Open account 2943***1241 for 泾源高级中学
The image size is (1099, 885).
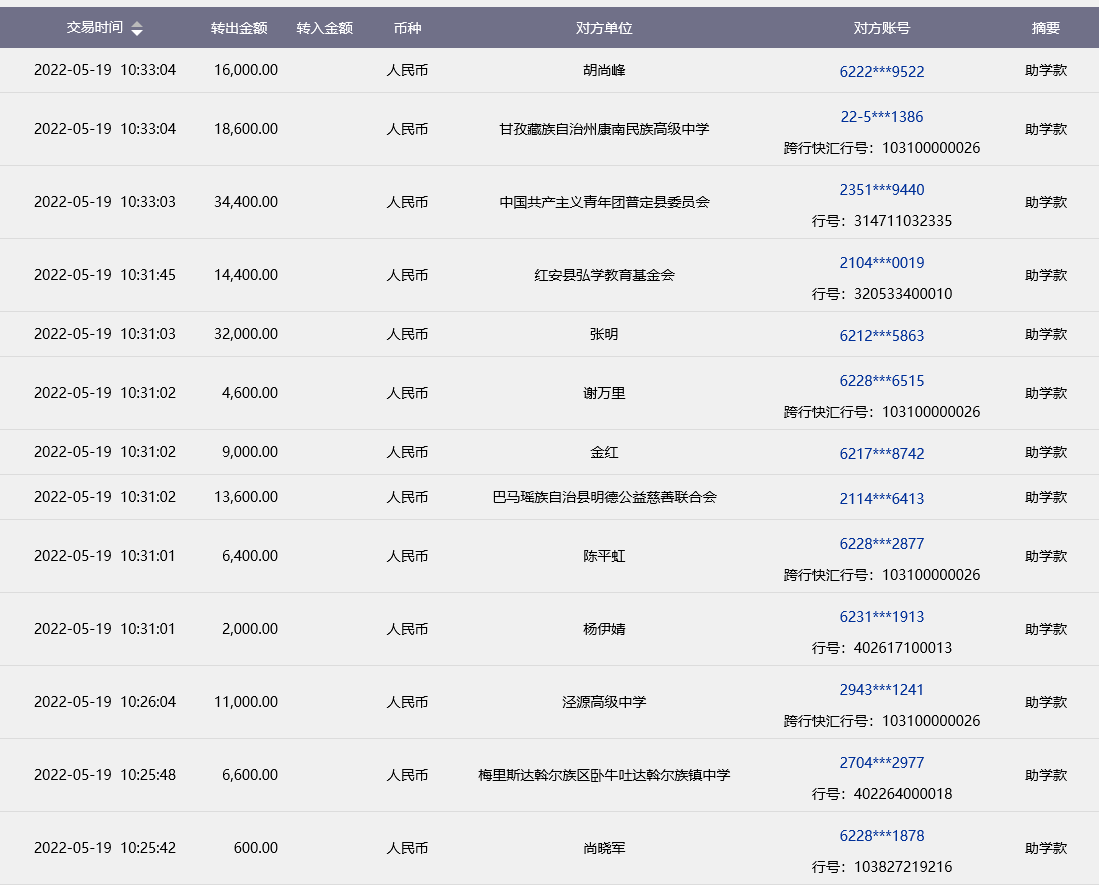[881, 690]
